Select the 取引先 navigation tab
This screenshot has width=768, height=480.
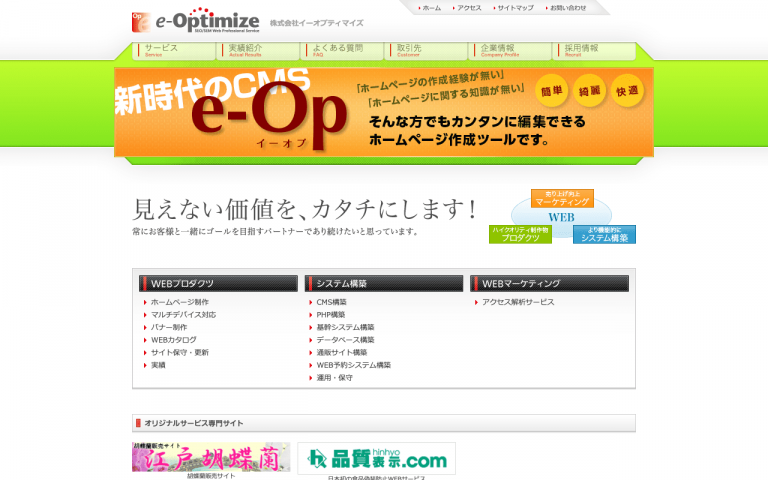[x=426, y=51]
